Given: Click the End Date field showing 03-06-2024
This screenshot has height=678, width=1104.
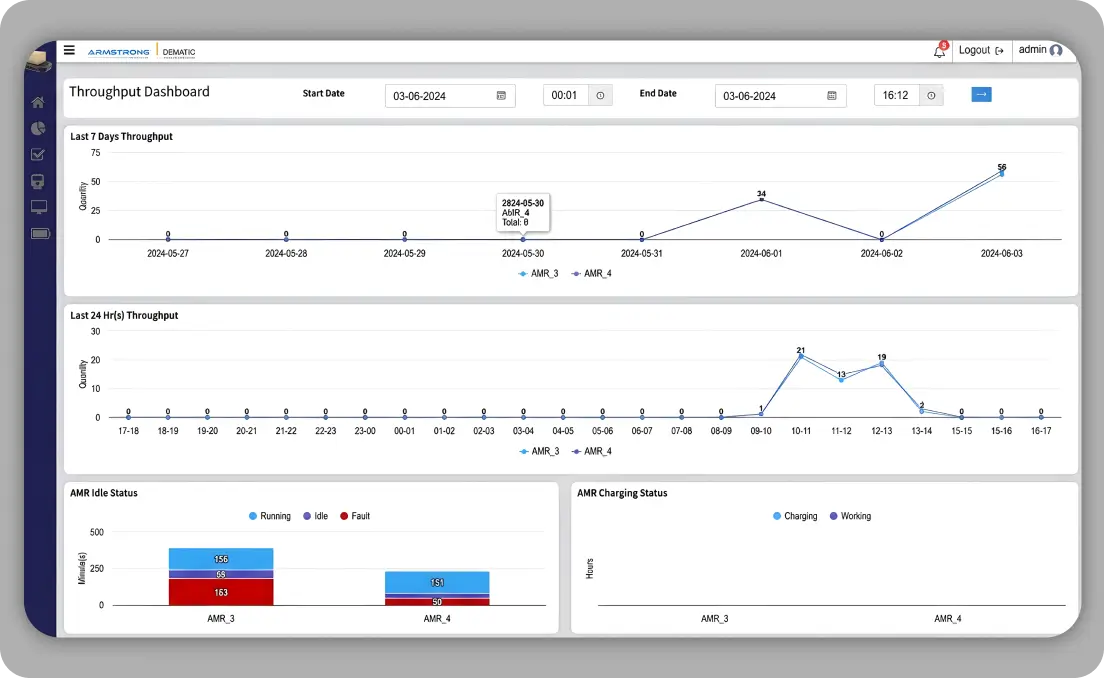Looking at the screenshot, I should 780,96.
